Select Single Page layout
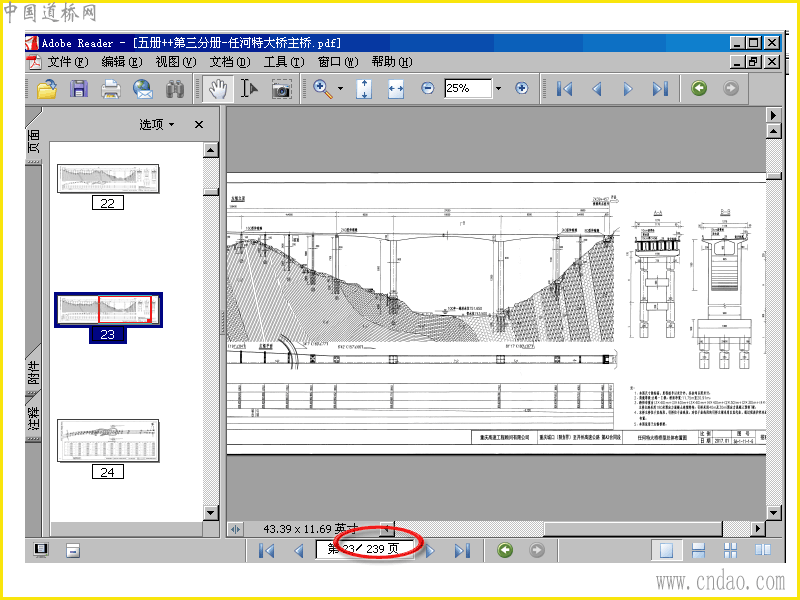Viewport: 800px width, 600px height. coord(666,551)
